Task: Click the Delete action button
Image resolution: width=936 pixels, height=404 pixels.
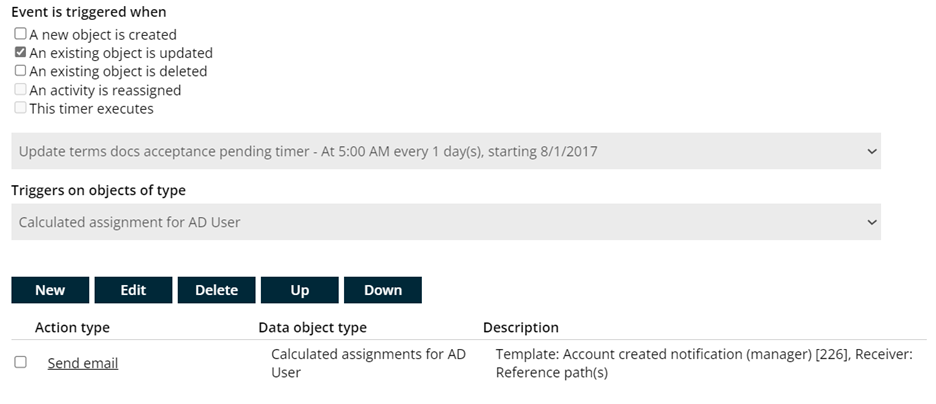Action: click(216, 290)
